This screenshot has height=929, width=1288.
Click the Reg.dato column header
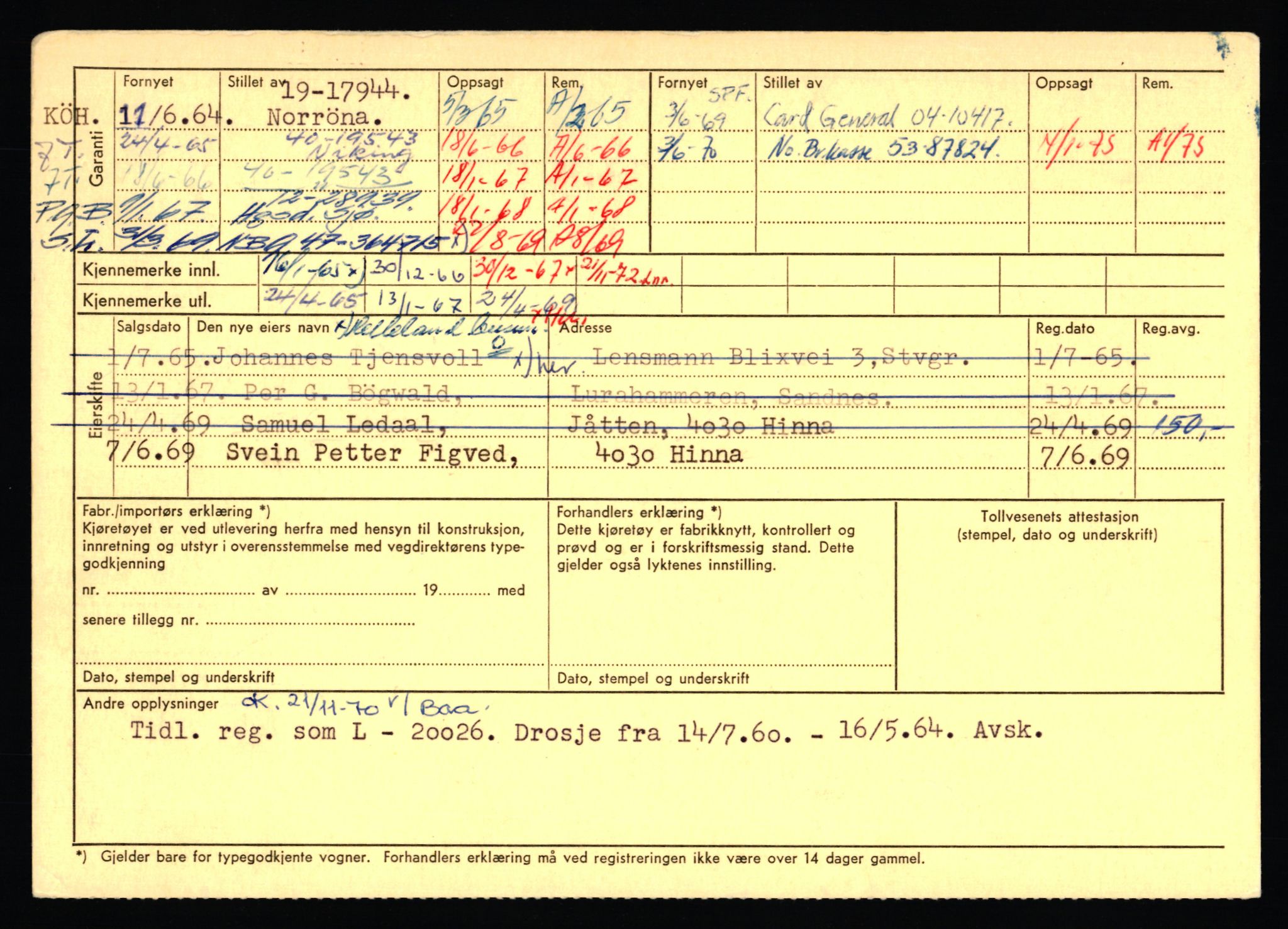1065,328
